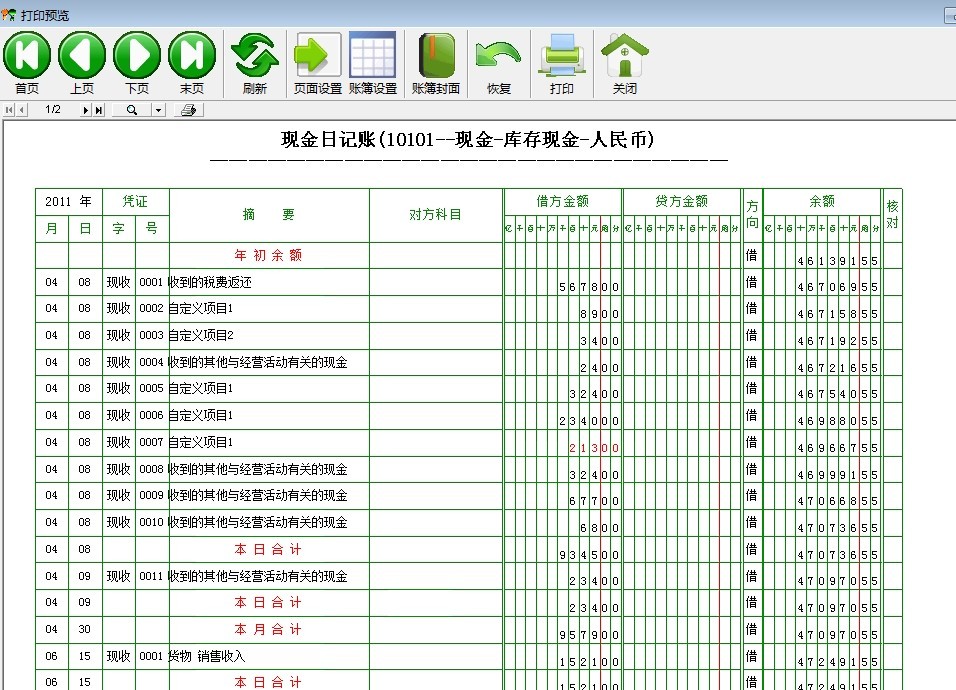The width and height of the screenshot is (956, 690).
Task: Select summary 收到的税费返还
Action: pyautogui.click(x=210, y=282)
